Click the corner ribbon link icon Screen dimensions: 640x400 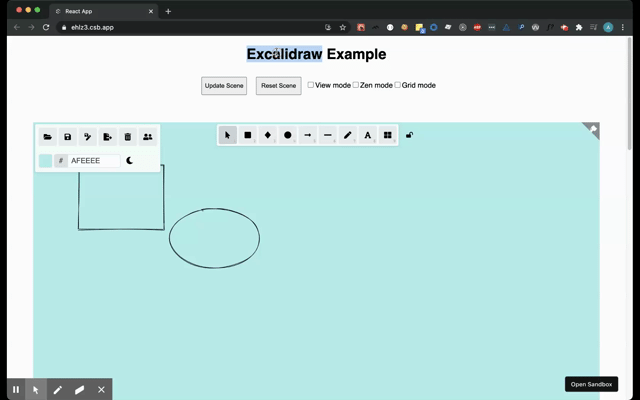pyautogui.click(x=593, y=129)
